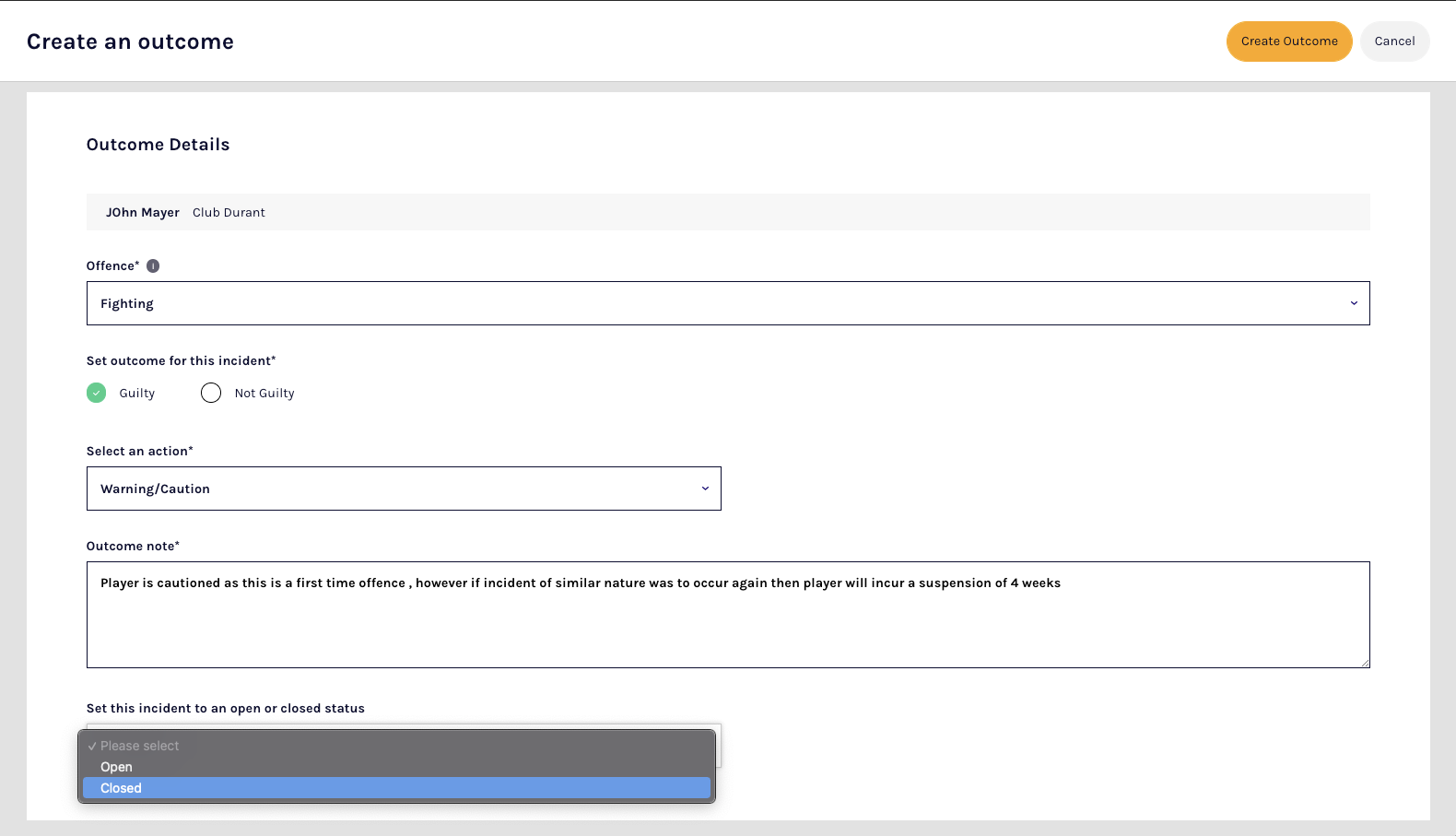The width and height of the screenshot is (1456, 836).
Task: Click the Offence dropdown chevron arrow
Action: tap(1354, 303)
